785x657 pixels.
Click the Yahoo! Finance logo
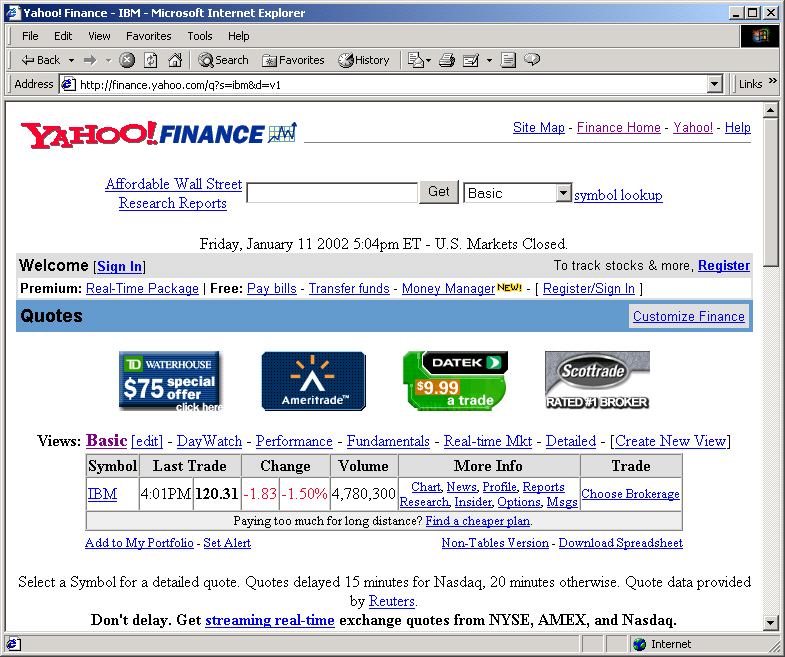pyautogui.click(x=159, y=134)
